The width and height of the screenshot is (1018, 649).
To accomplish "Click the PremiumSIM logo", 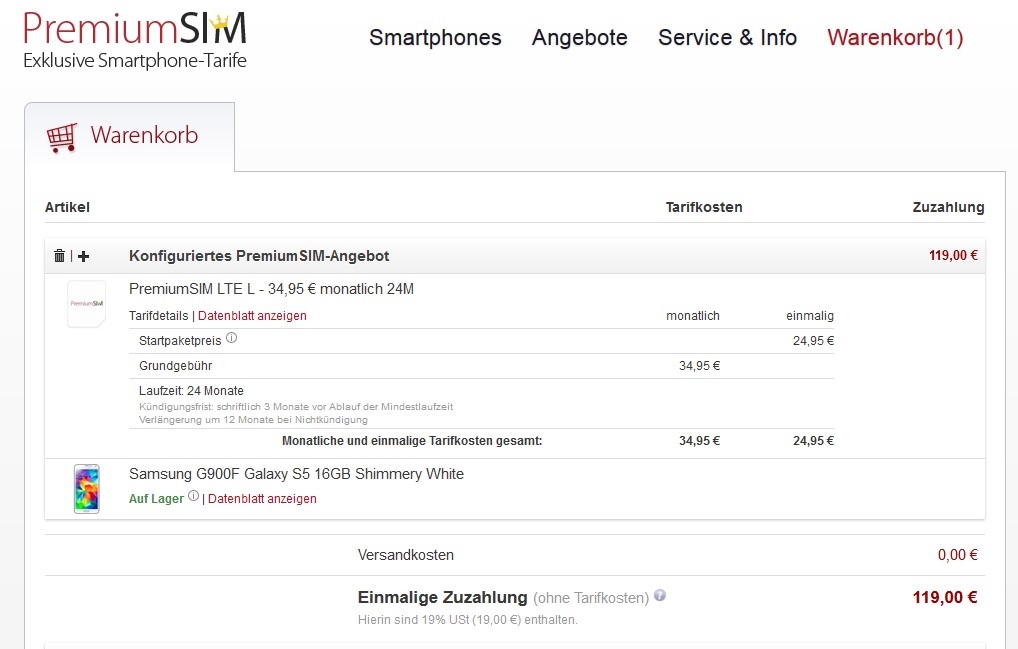I will pyautogui.click(x=135, y=39).
